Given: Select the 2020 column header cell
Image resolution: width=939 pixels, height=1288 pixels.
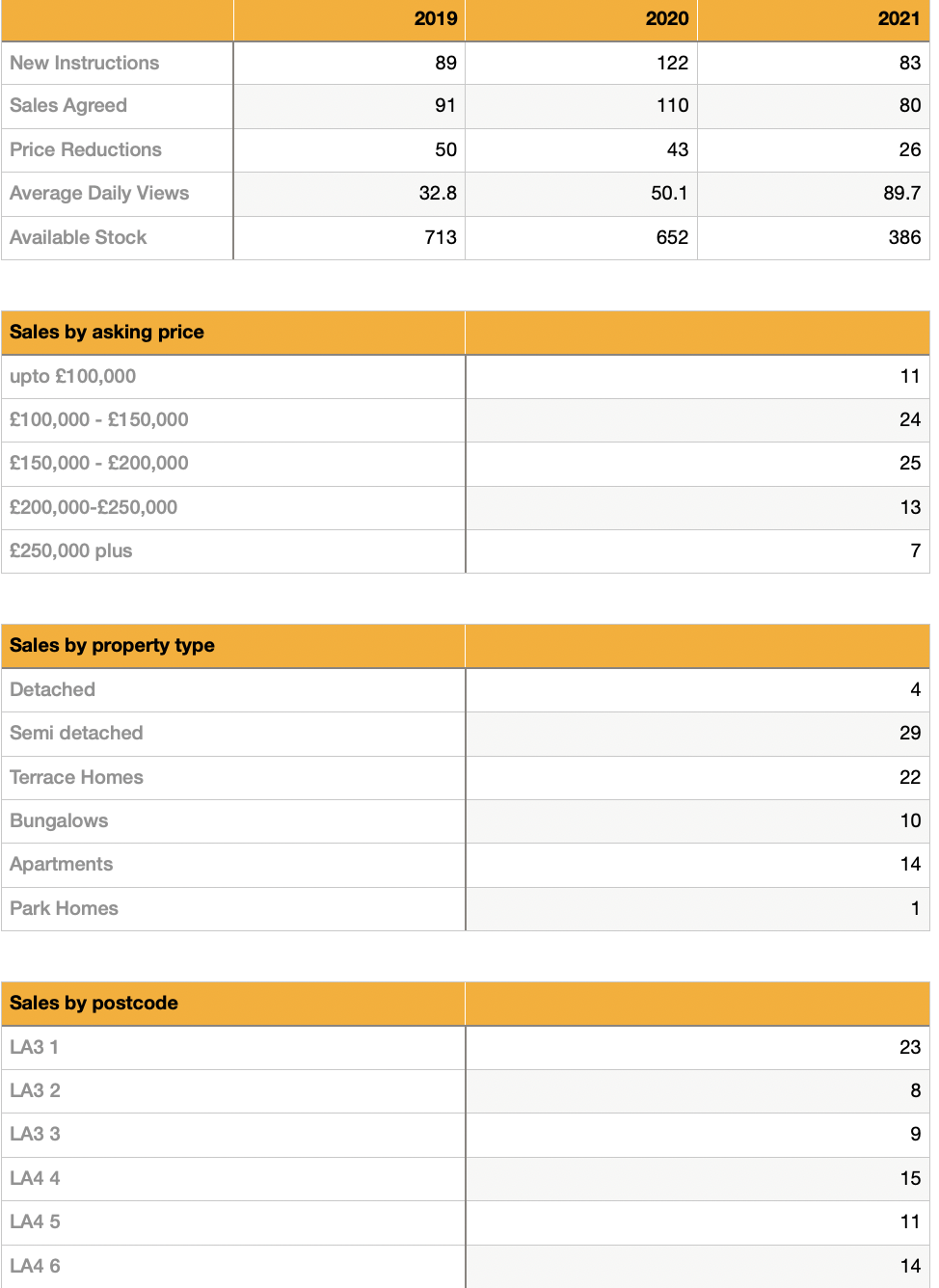Looking at the screenshot, I should pyautogui.click(x=667, y=19).
